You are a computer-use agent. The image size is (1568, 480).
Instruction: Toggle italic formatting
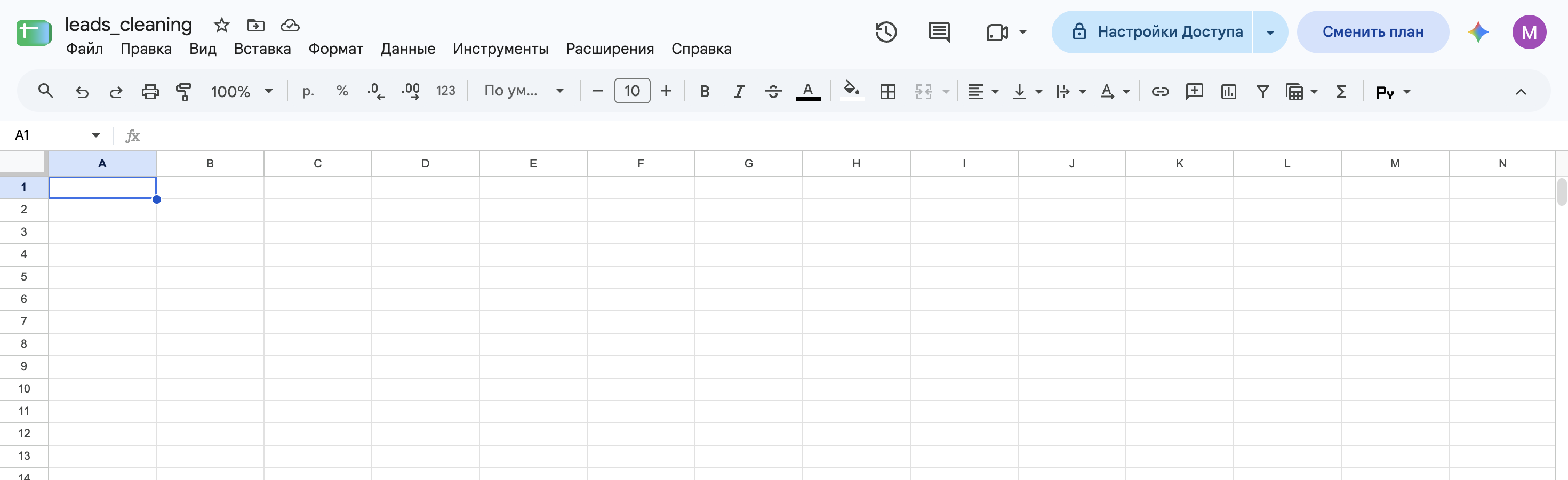coord(738,91)
